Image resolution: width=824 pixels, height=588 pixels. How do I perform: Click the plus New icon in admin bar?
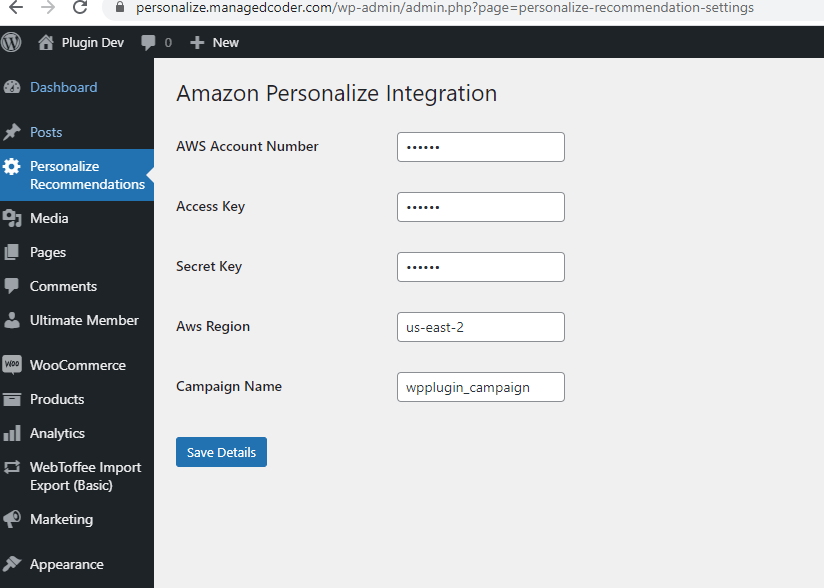coord(197,42)
